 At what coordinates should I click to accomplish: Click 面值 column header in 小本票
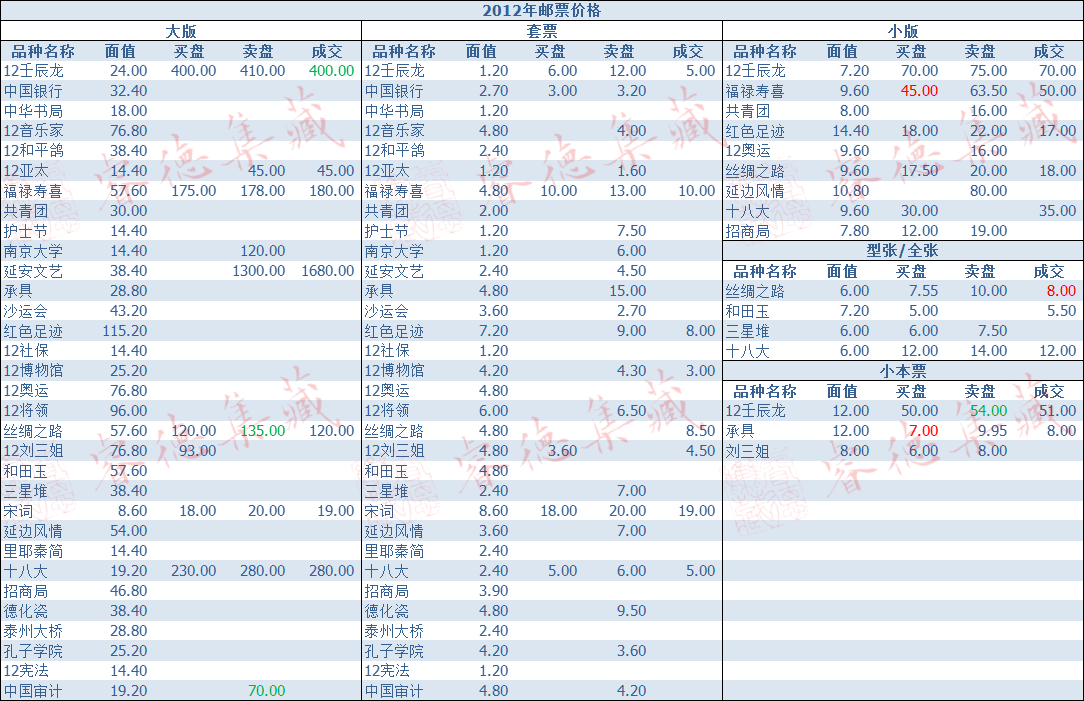click(842, 391)
